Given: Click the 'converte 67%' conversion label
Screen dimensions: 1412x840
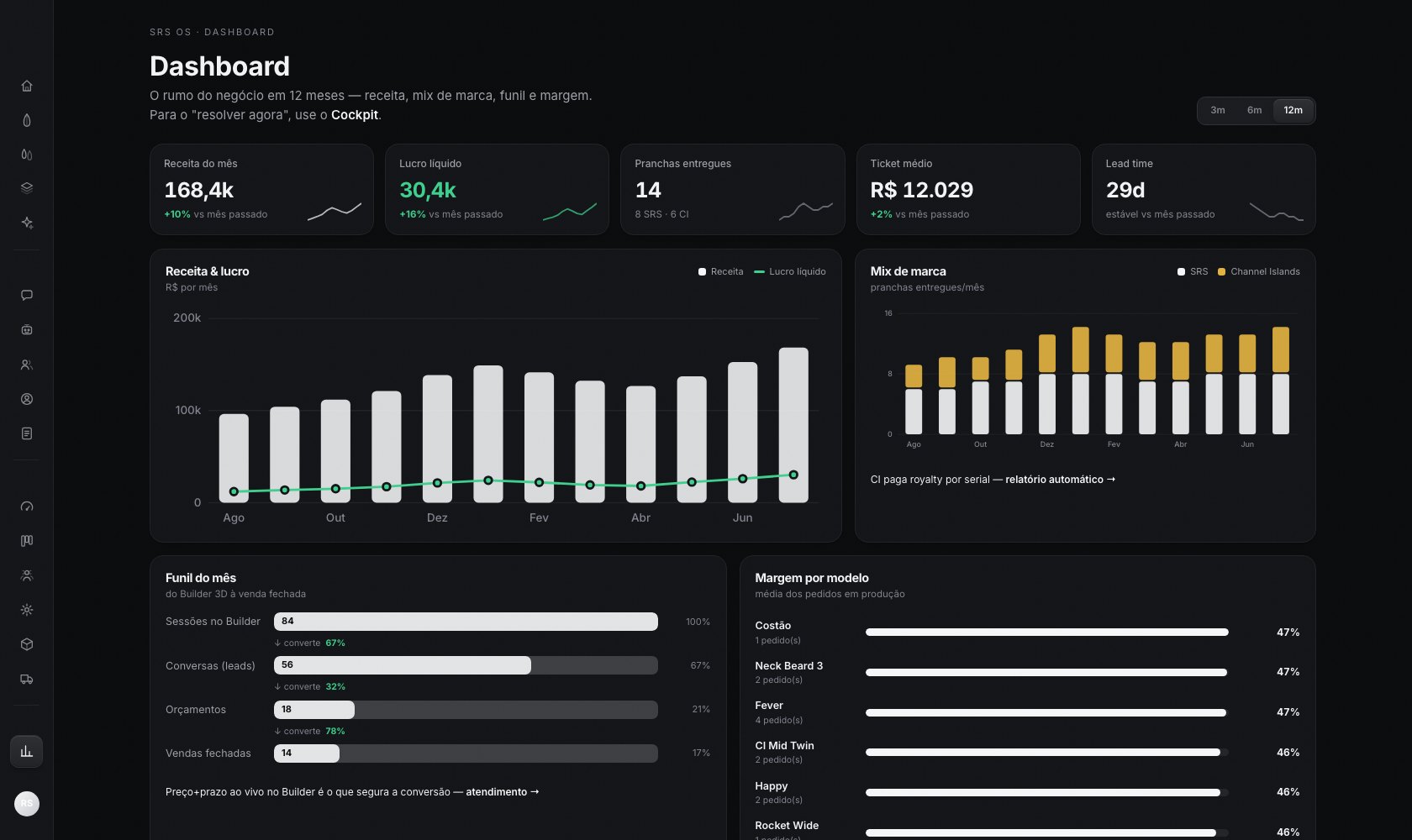Looking at the screenshot, I should [310, 643].
